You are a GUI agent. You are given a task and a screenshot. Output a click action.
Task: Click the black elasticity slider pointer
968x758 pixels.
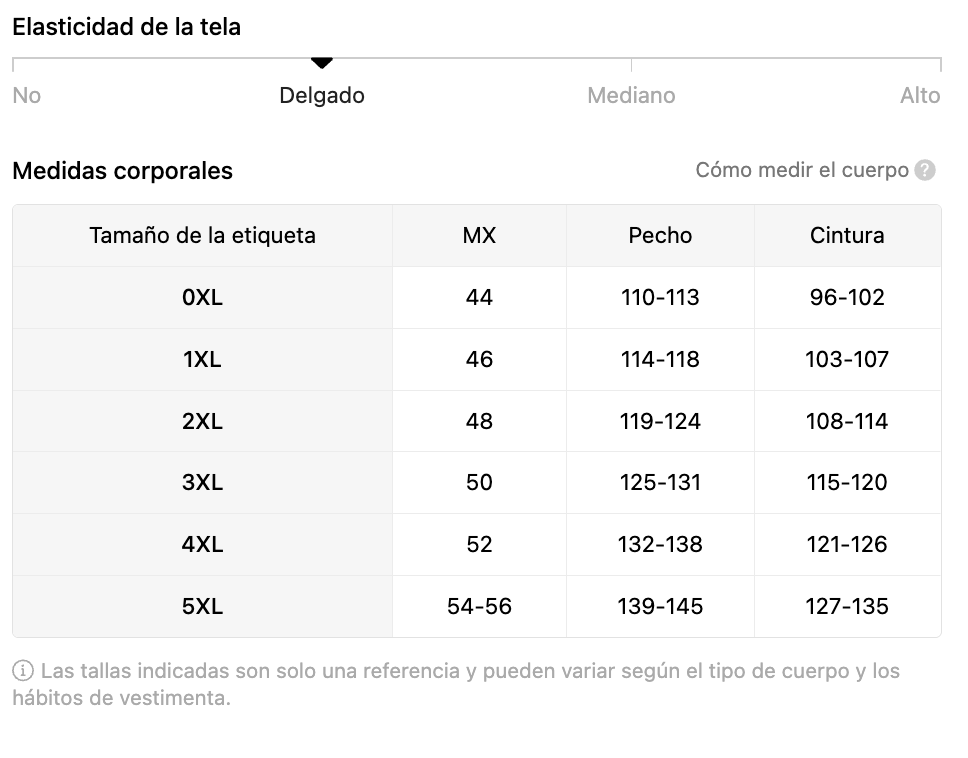322,62
